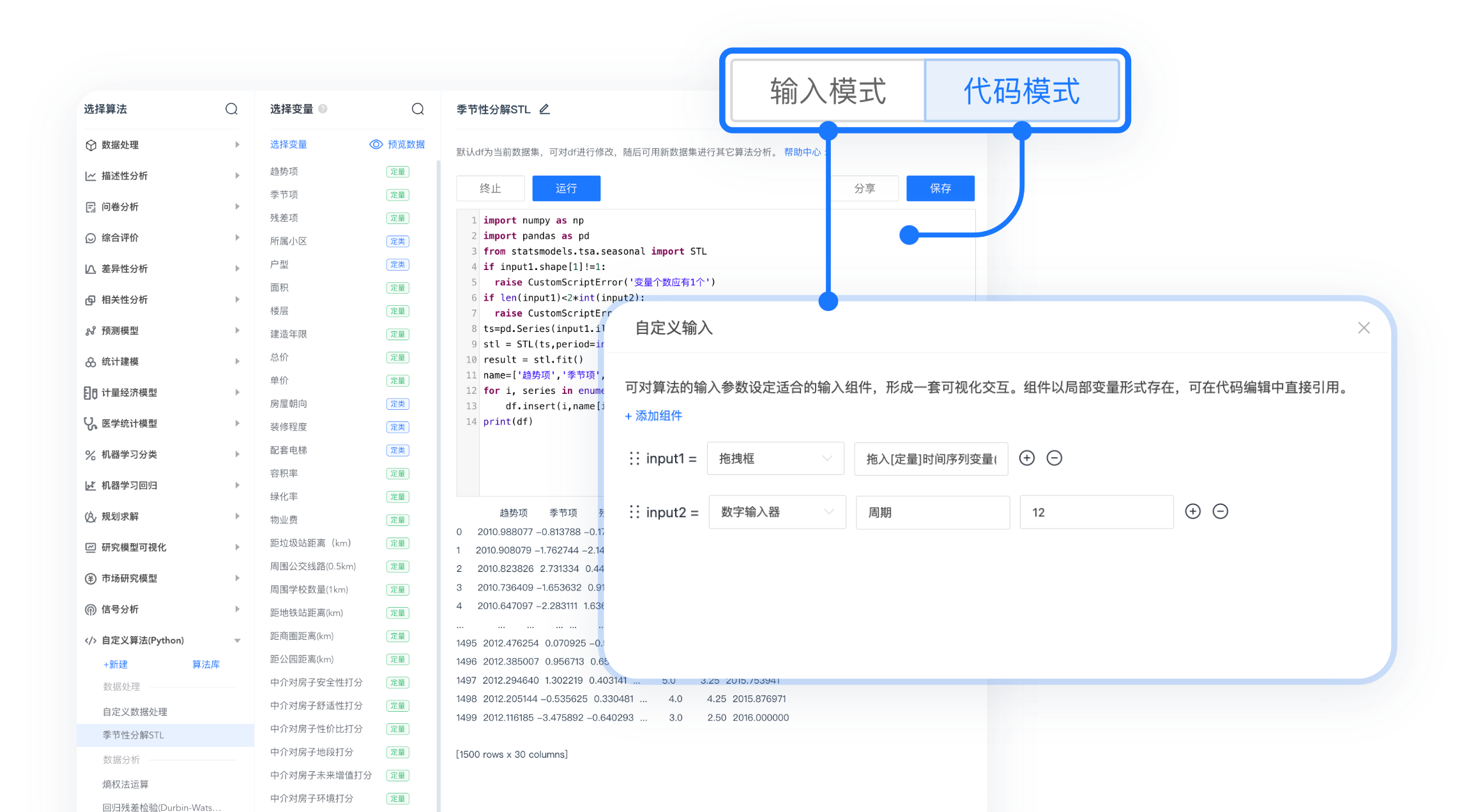Viewport: 1469px width, 812px height.
Task: Select the 机器学习分类 category icon
Action: coord(91,455)
